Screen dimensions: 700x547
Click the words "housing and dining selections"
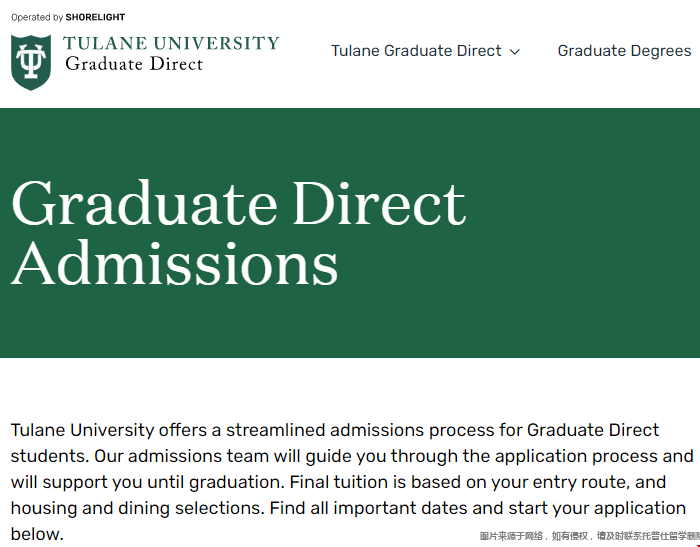[137, 508]
